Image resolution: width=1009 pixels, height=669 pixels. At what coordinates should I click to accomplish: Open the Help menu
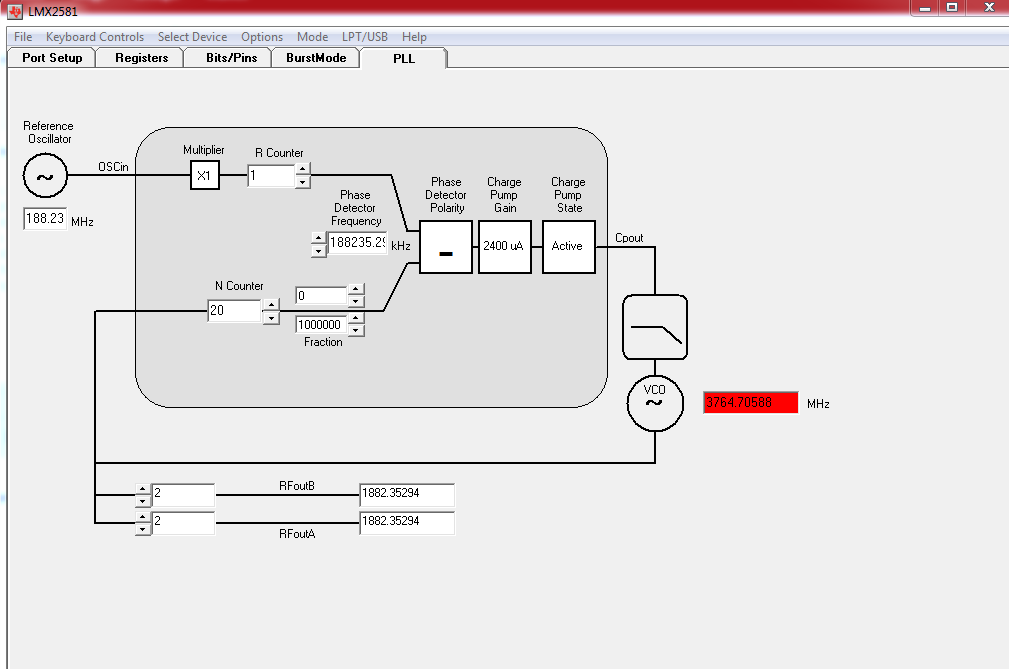[x=414, y=37]
